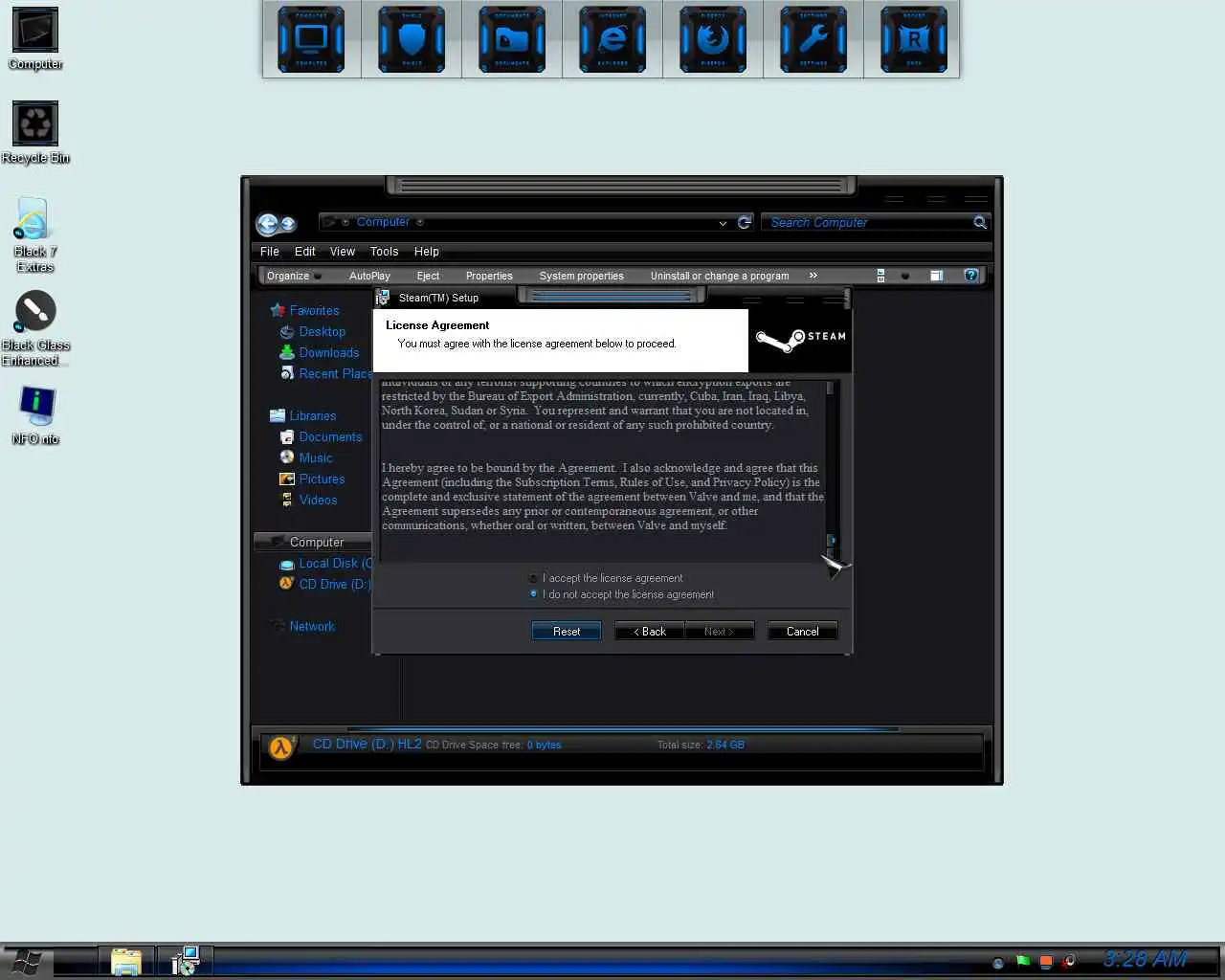
Task: Click Uninstall or change a program
Action: (720, 276)
